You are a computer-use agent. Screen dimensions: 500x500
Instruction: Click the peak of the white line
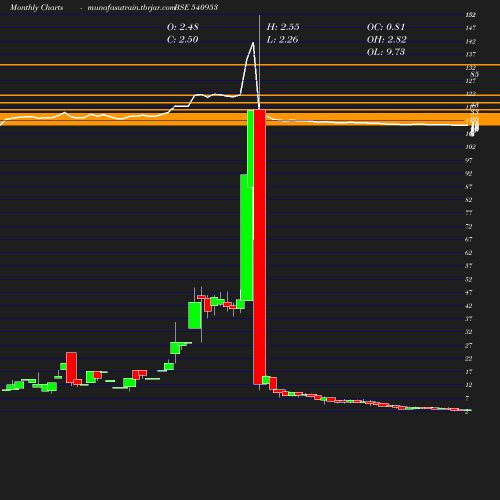(253, 43)
